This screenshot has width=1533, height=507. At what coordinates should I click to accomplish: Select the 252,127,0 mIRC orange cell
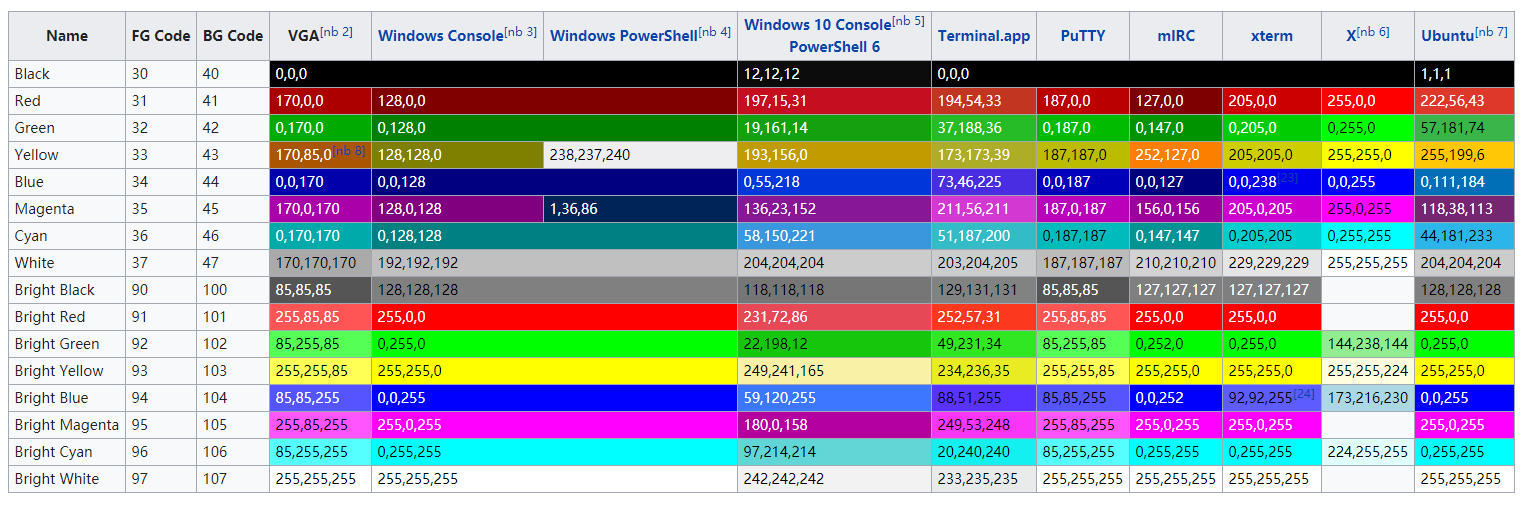[1176, 155]
